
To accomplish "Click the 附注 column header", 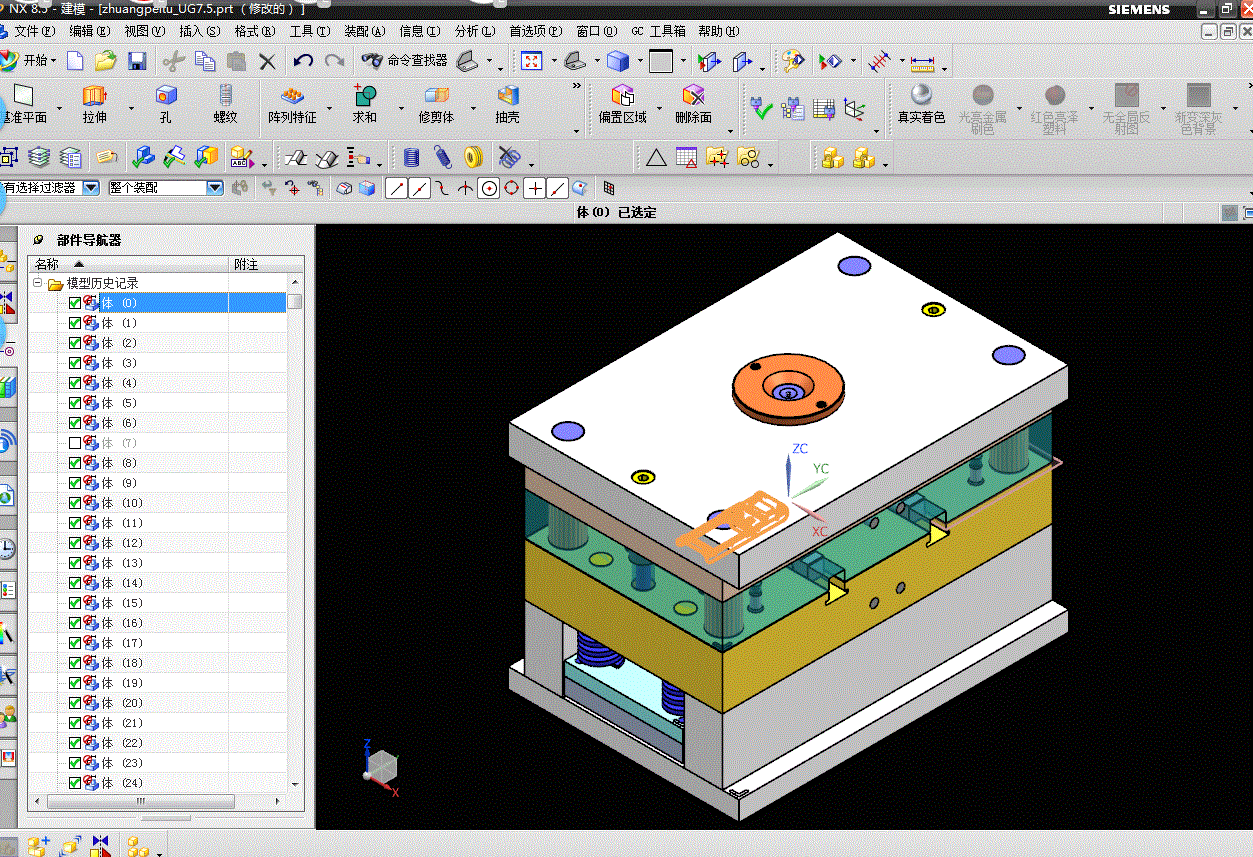I will (266, 264).
